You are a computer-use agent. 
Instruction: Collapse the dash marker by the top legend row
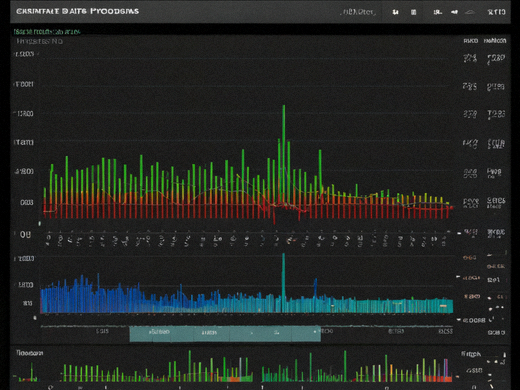click(459, 233)
